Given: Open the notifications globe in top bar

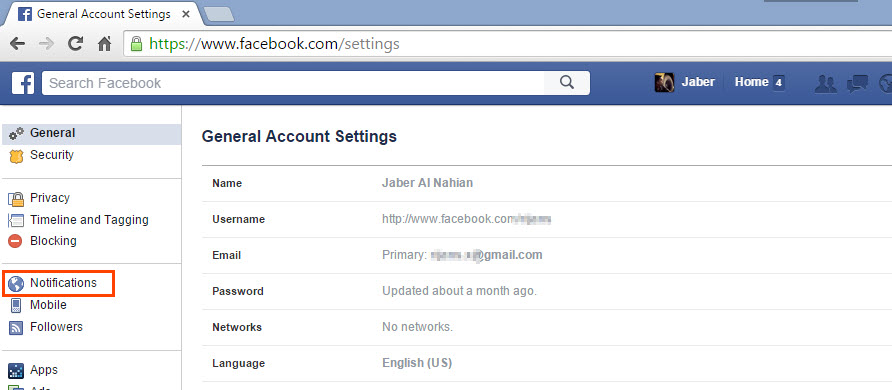Looking at the screenshot, I should 886,84.
